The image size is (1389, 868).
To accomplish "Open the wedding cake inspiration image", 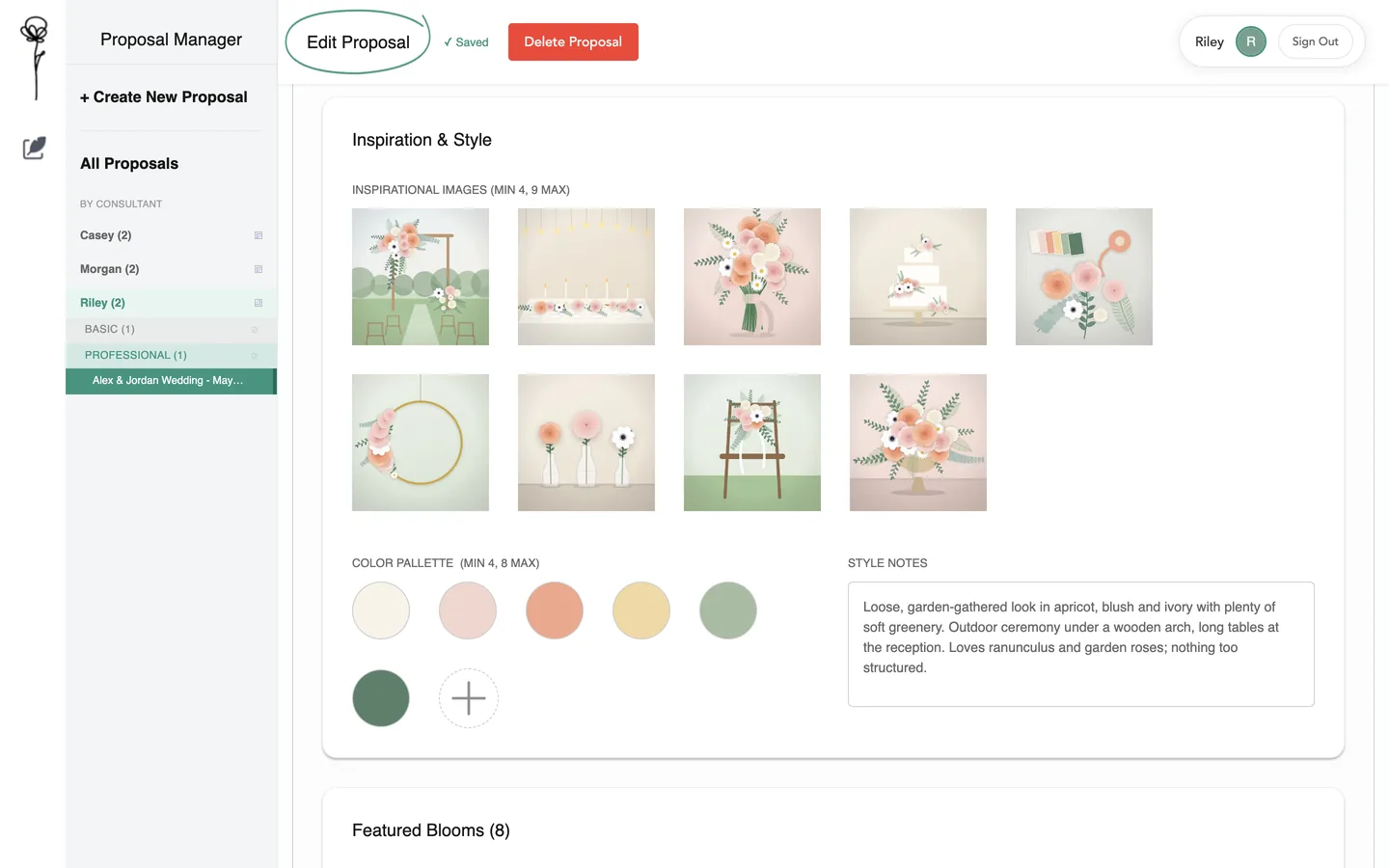I will click(x=918, y=277).
